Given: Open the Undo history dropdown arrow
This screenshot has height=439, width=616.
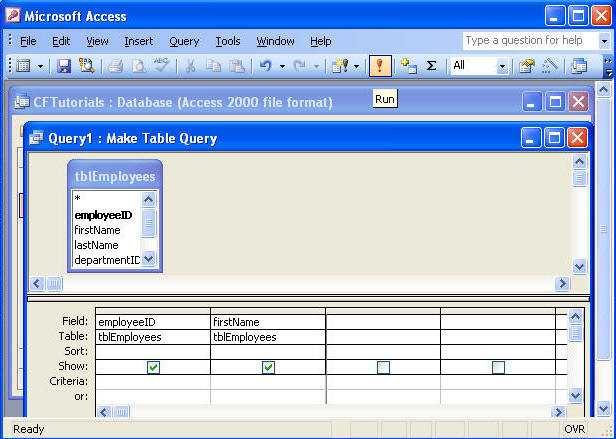Looking at the screenshot, I should coord(282,66).
